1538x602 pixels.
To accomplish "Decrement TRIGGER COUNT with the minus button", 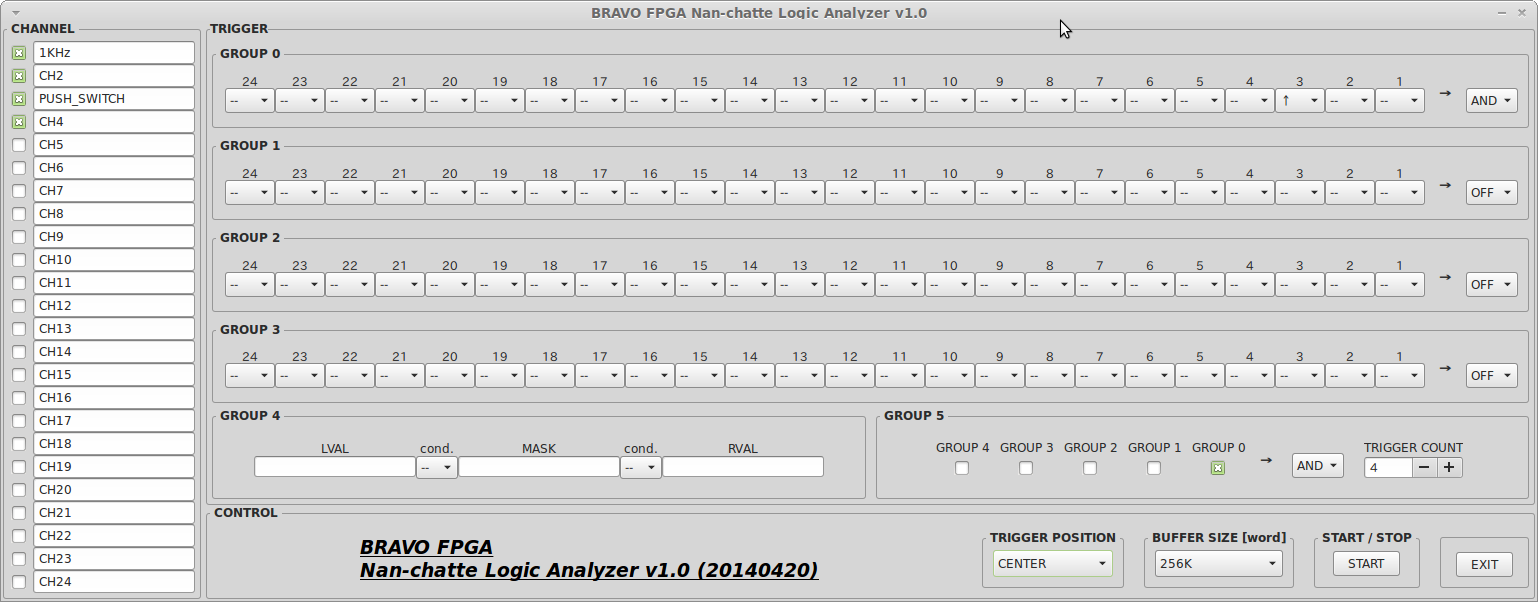I will coord(1425,466).
